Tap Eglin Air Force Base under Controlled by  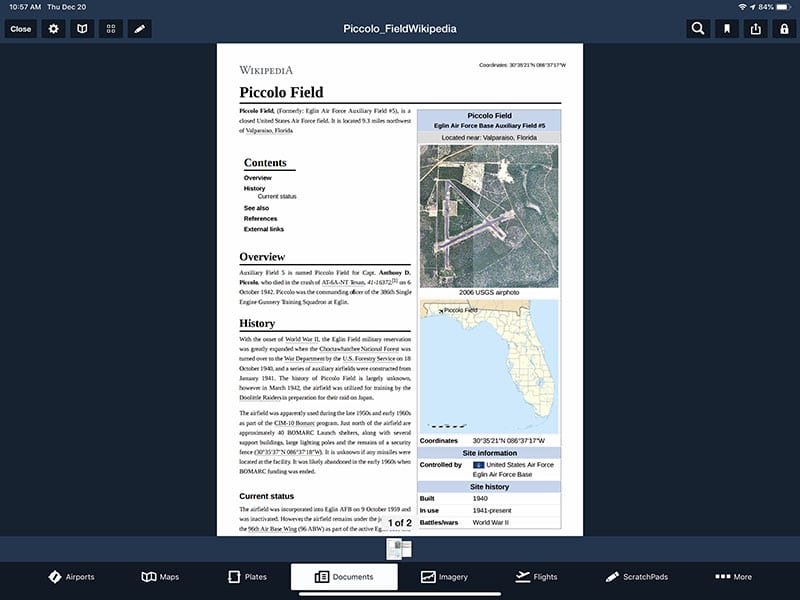502,474
